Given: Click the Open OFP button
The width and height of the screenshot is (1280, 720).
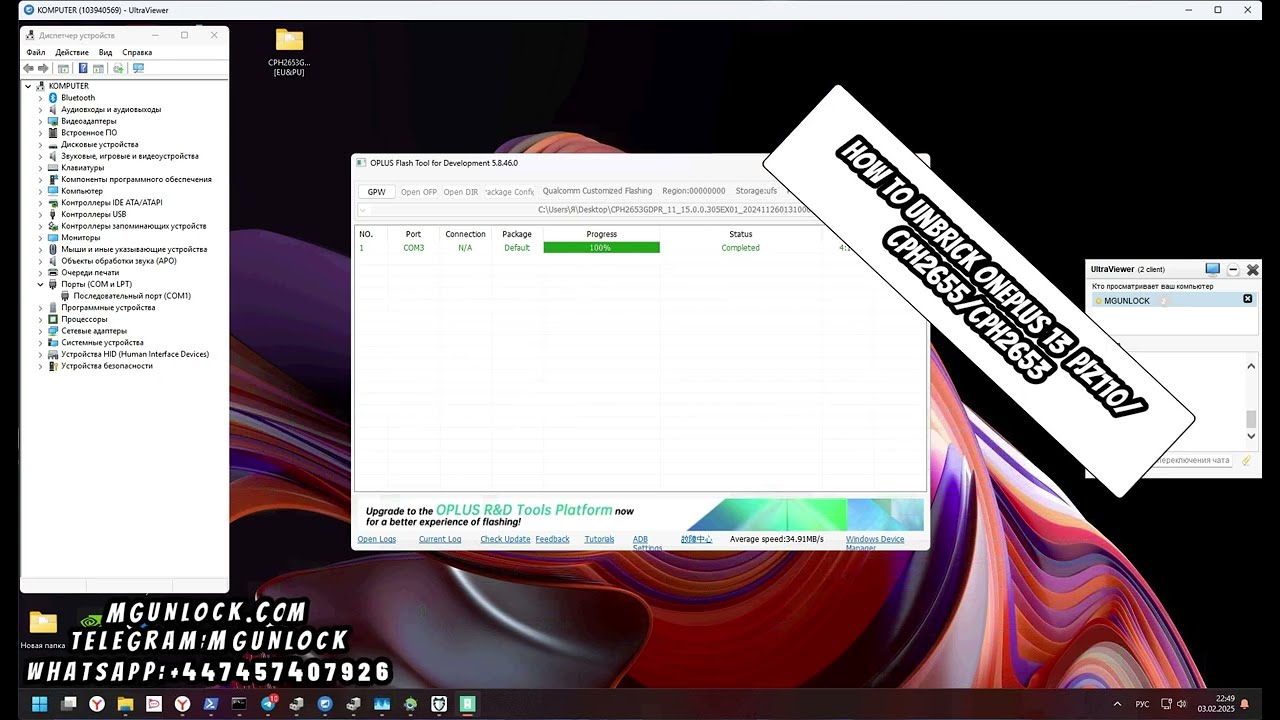Looking at the screenshot, I should coord(419,192).
